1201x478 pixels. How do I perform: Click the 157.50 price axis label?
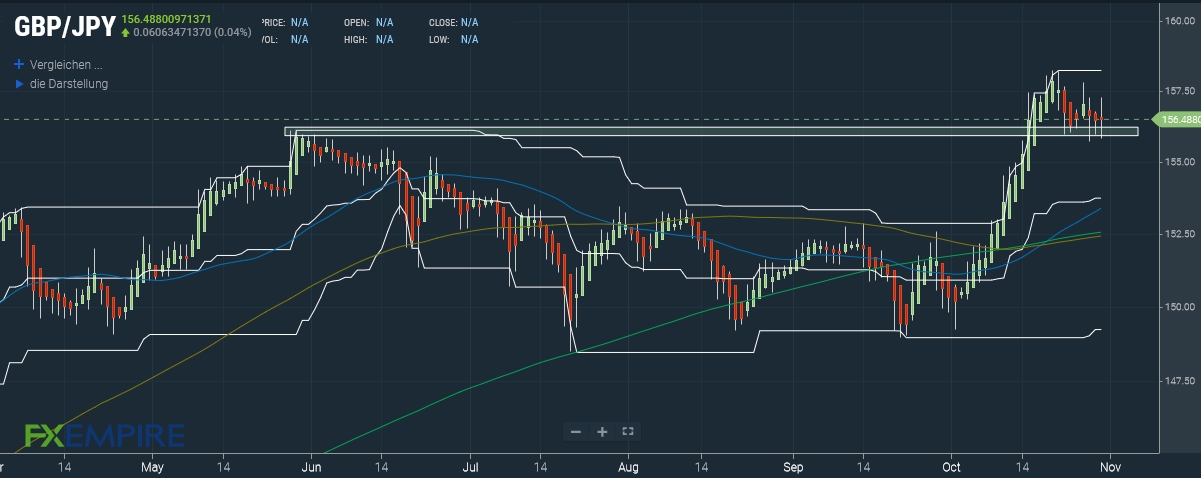[x=1182, y=90]
